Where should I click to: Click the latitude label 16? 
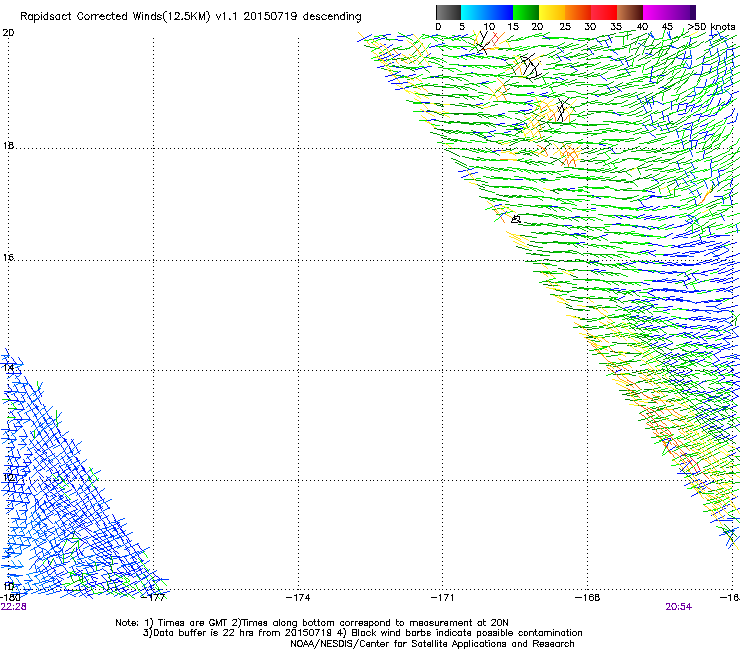click(x=8, y=257)
